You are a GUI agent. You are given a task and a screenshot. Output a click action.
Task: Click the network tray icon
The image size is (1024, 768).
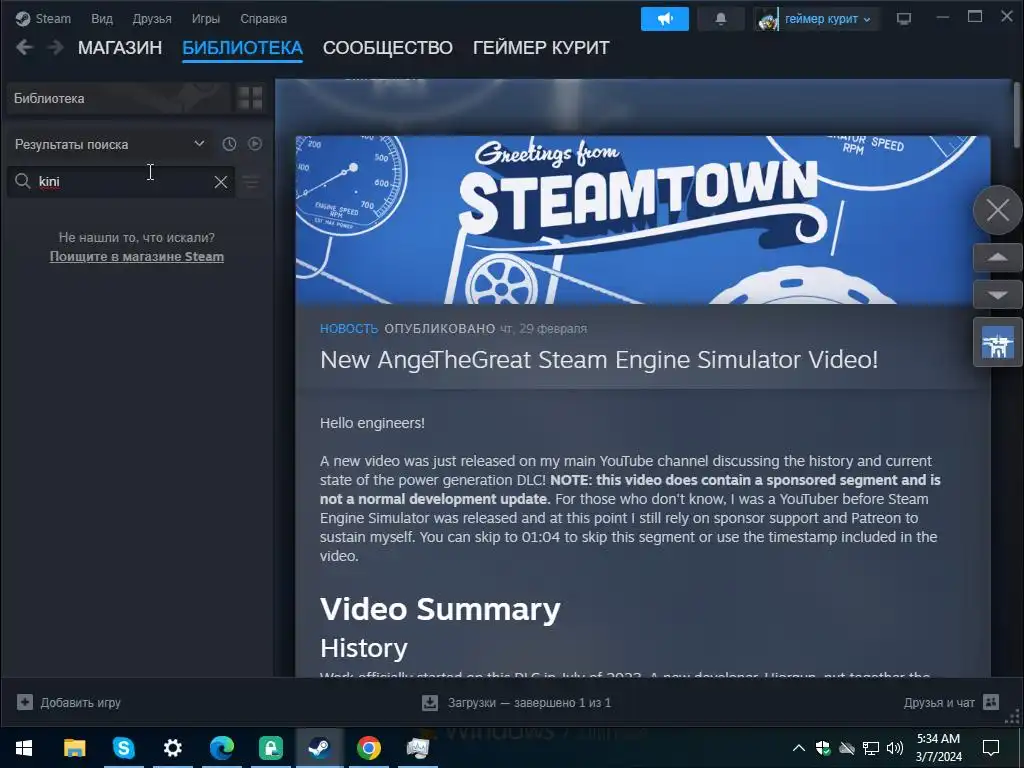pyautogui.click(x=871, y=748)
